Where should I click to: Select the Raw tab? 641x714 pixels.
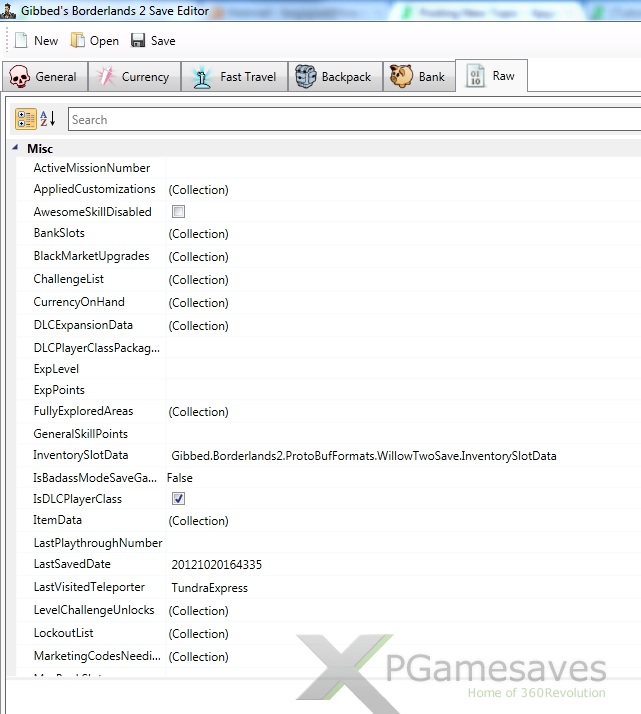click(492, 76)
